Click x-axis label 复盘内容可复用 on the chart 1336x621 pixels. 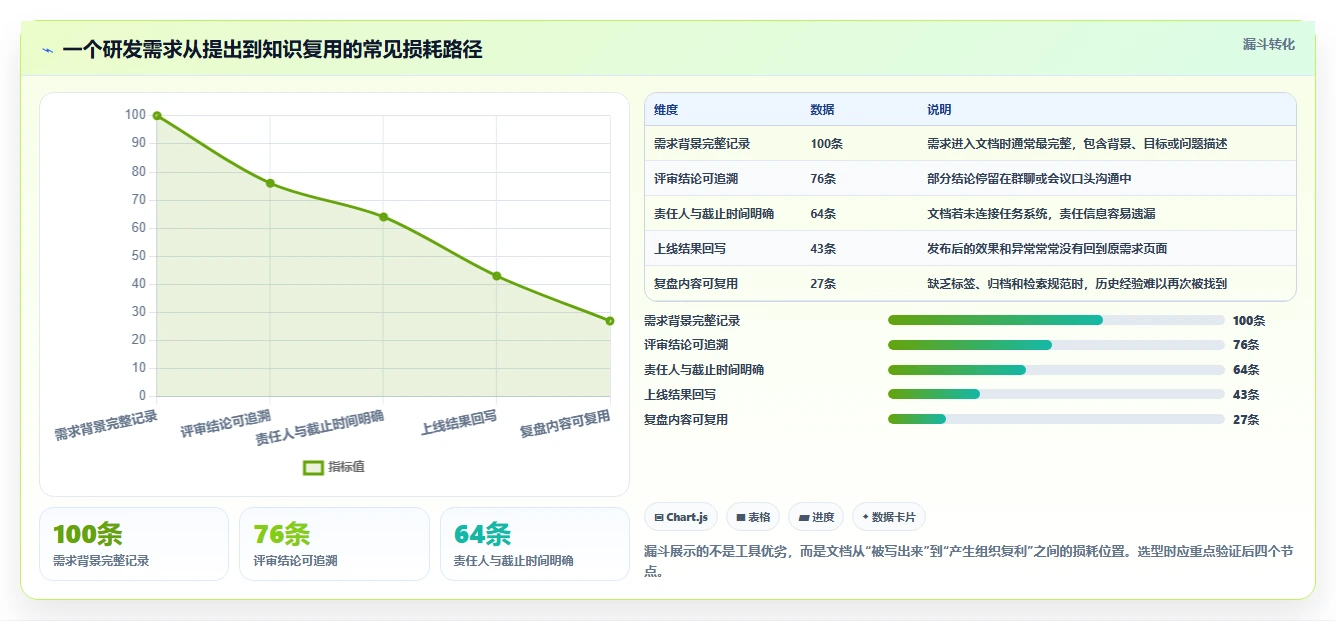point(565,424)
